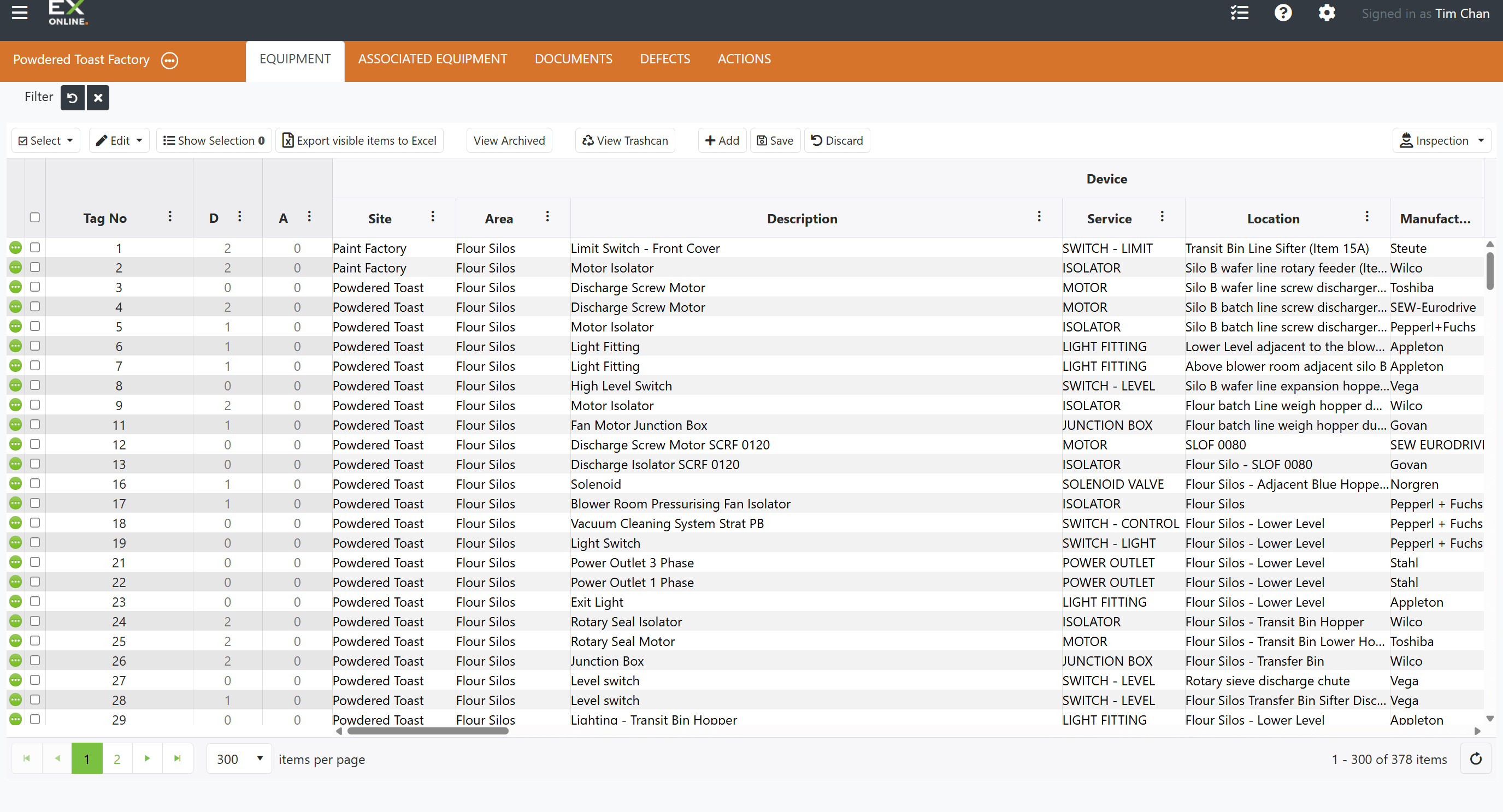Click the vertical scrollbar thumb of grid

(1489, 270)
